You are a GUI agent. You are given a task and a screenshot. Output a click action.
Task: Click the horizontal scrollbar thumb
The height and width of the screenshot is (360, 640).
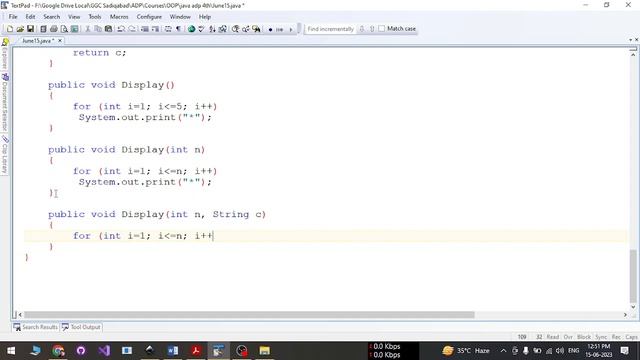click(249, 315)
